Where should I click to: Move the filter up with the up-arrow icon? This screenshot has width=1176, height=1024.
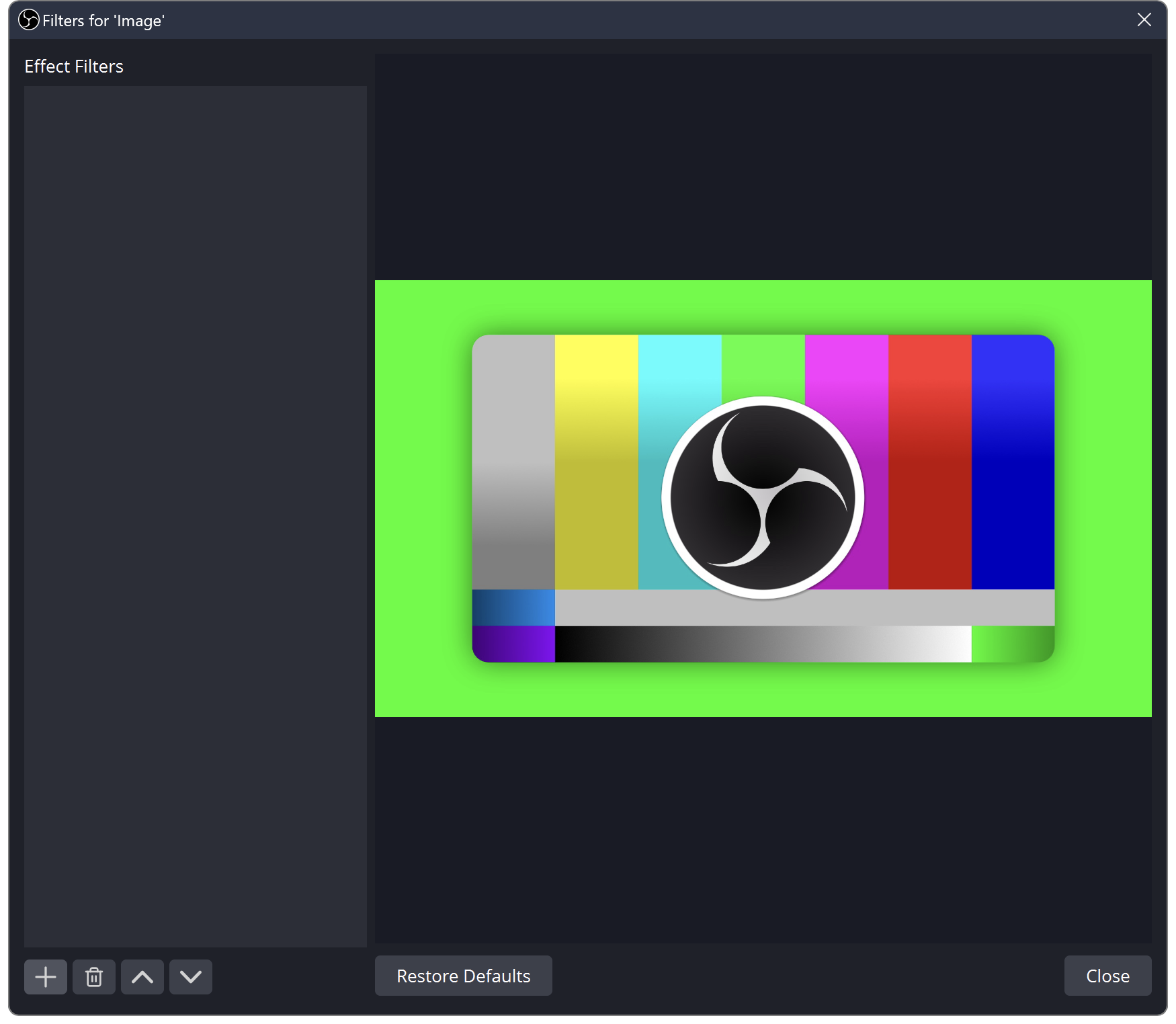pyautogui.click(x=142, y=976)
